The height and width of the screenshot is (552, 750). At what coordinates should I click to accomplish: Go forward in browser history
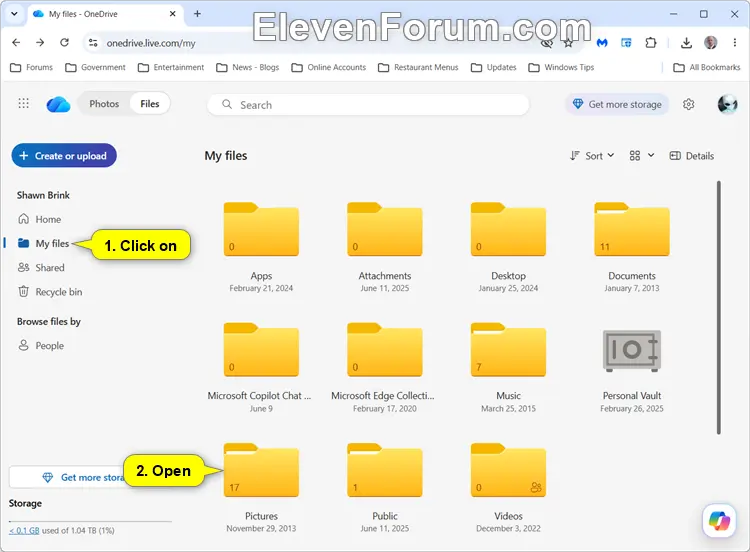tap(40, 43)
